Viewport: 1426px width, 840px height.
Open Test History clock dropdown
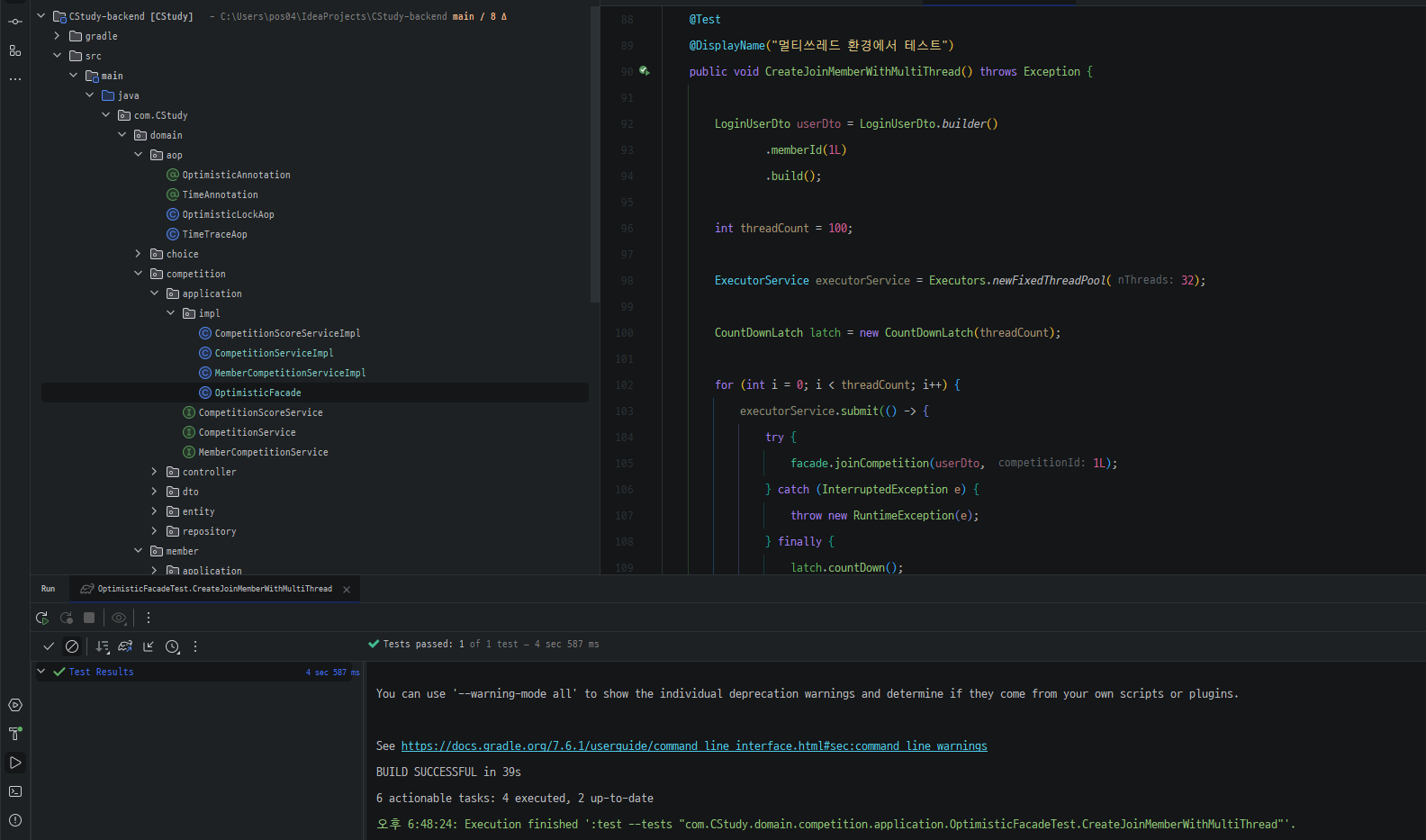coord(173,646)
